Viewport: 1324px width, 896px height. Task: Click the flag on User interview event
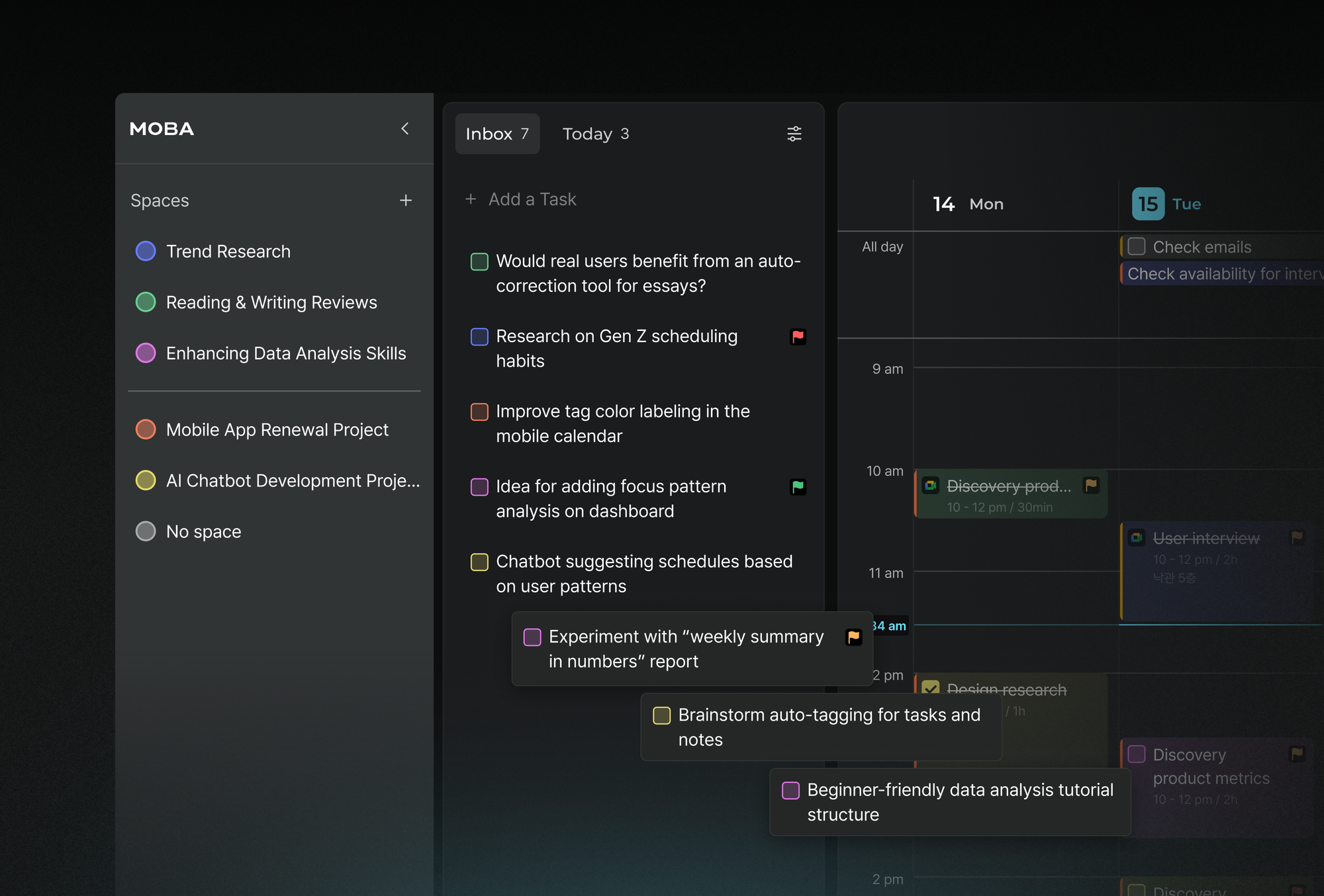point(1298,537)
